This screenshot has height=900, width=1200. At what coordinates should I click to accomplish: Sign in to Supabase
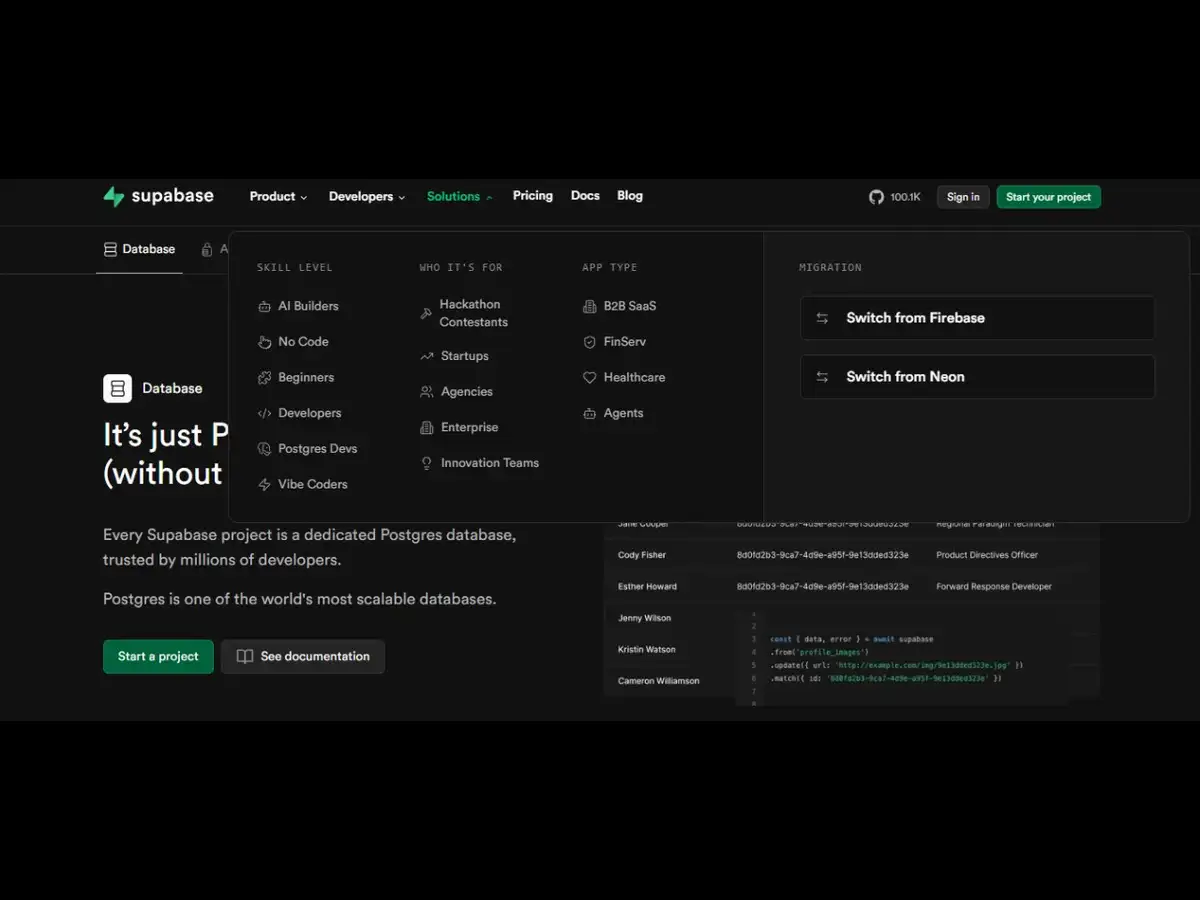tap(962, 197)
